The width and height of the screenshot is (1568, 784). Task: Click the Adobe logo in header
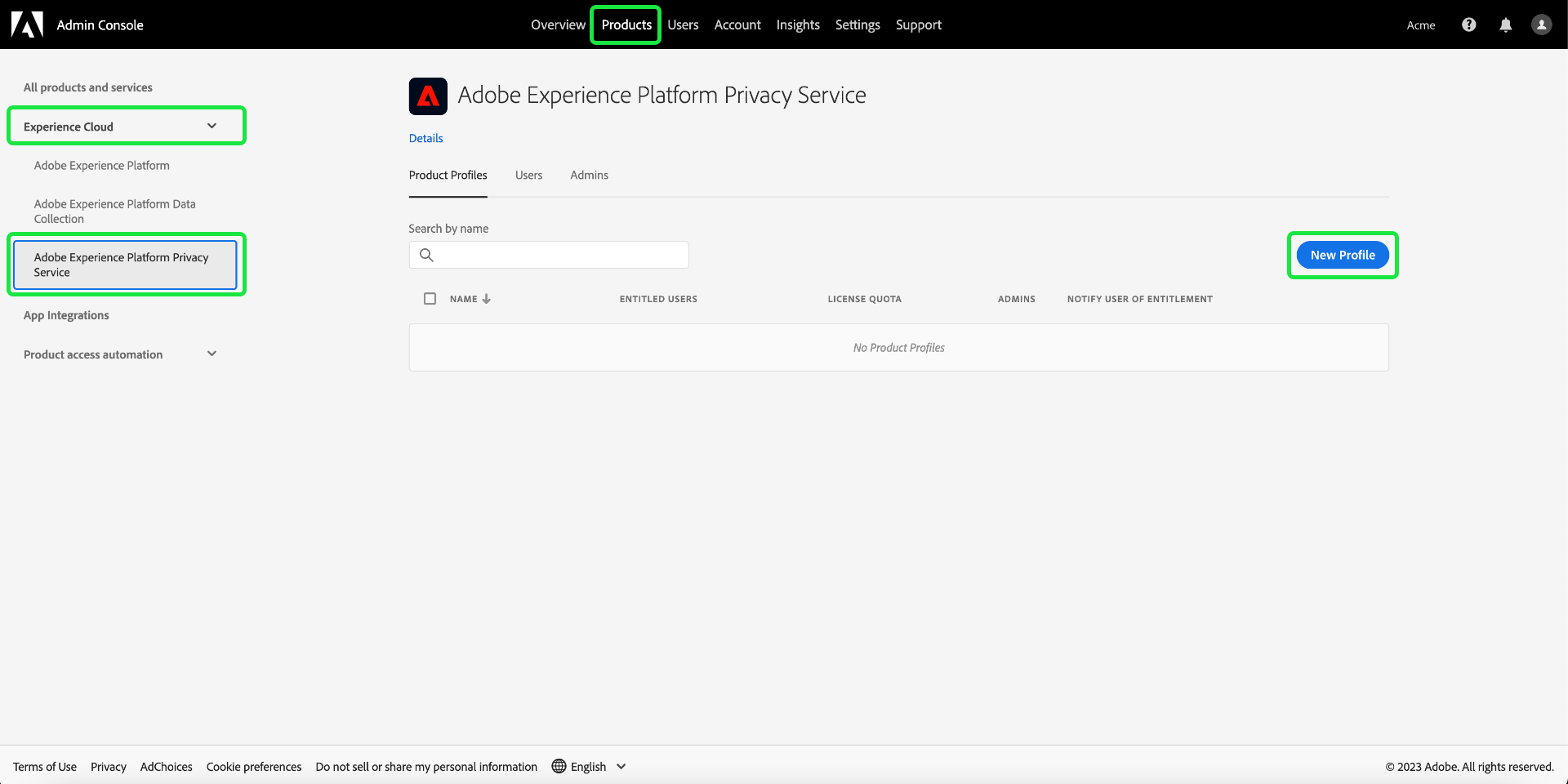[27, 24]
